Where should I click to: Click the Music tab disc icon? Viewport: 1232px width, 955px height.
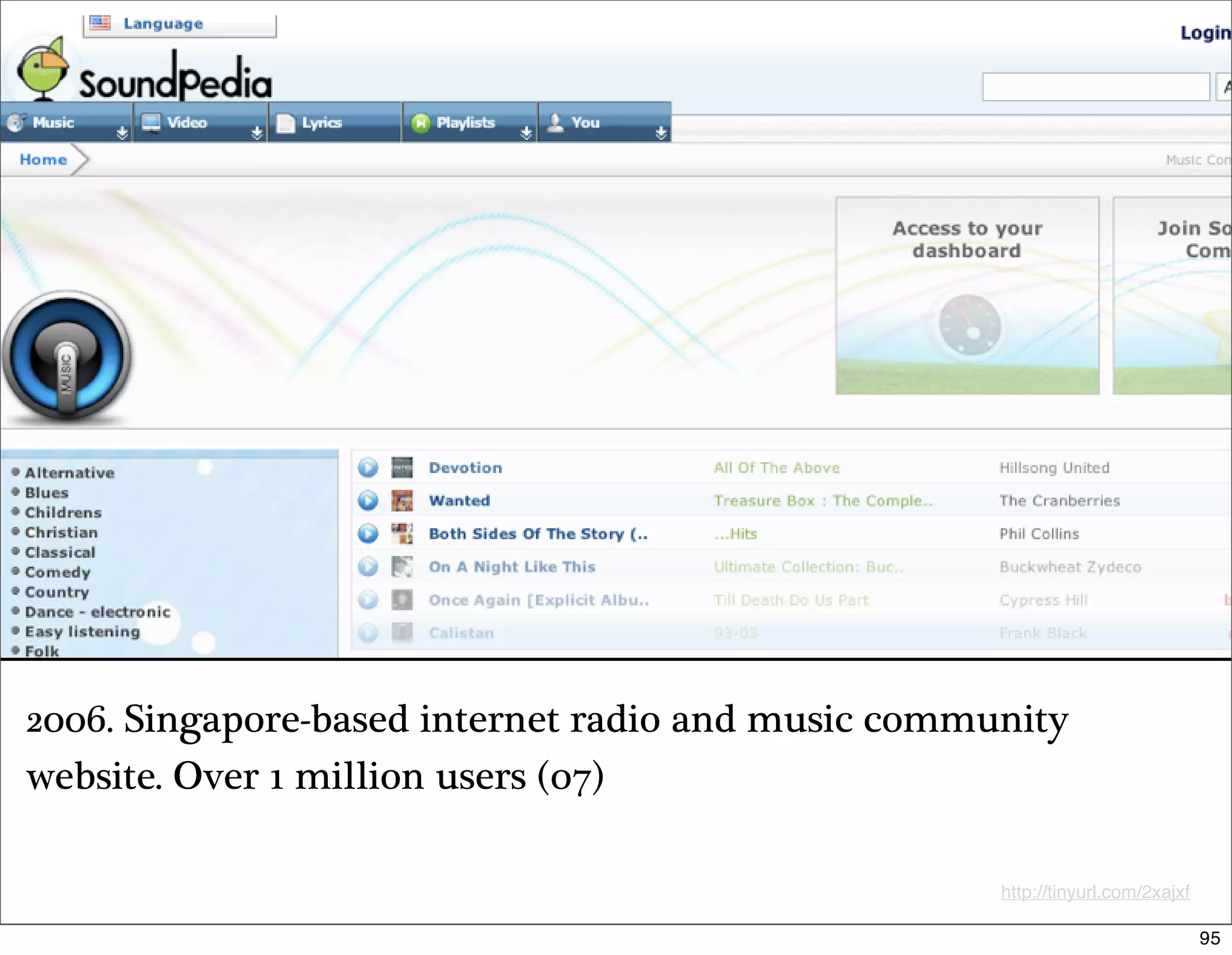(x=16, y=122)
